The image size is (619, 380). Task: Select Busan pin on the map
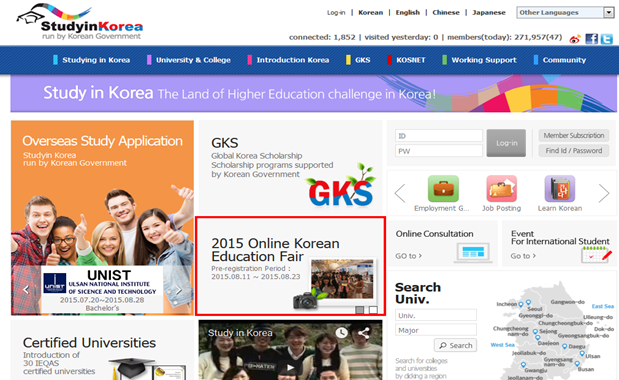point(577,363)
